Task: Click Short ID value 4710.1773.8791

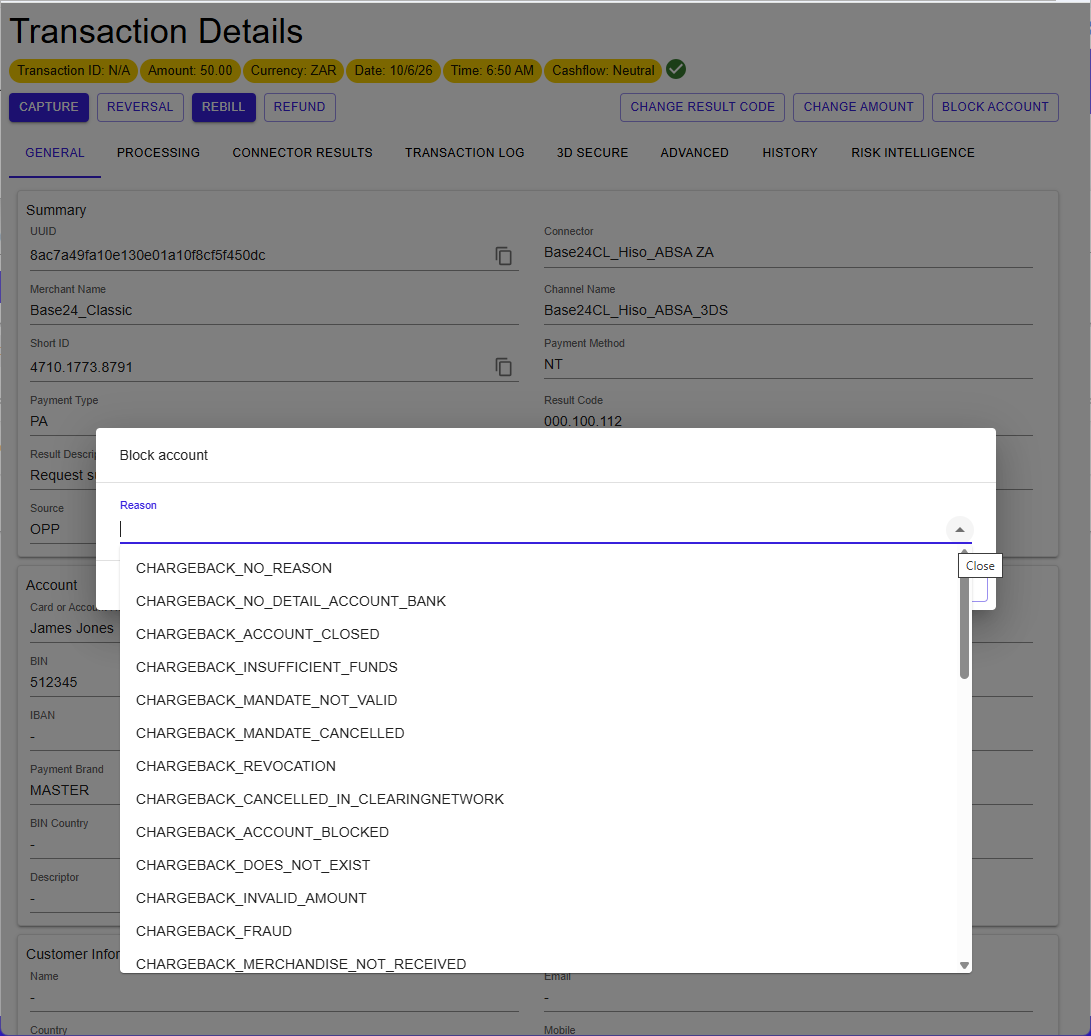Action: [81, 367]
